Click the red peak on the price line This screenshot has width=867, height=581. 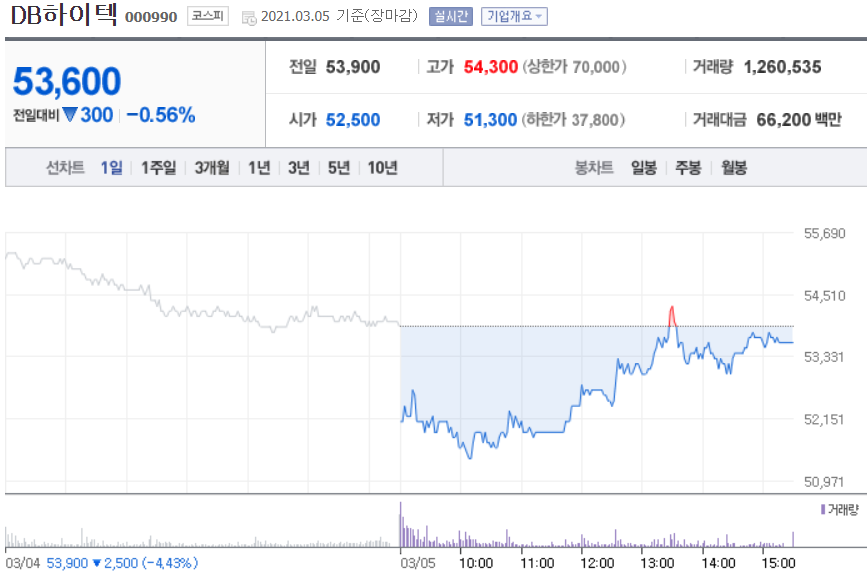(x=672, y=316)
